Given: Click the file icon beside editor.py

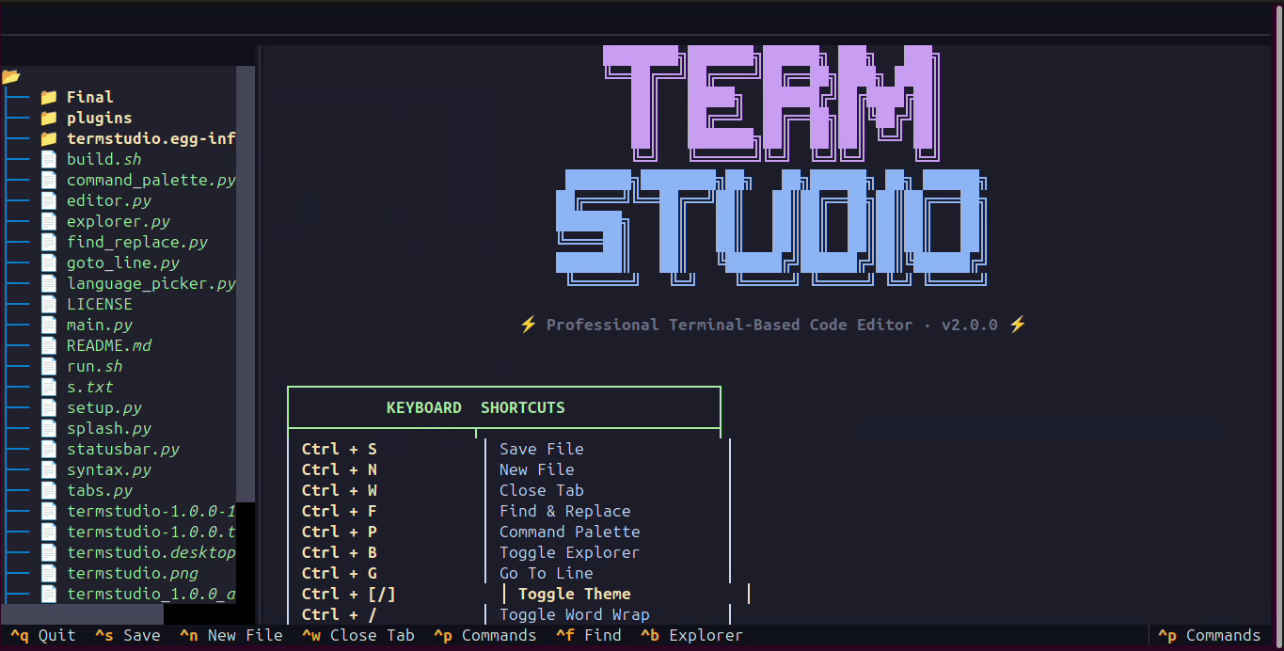Looking at the screenshot, I should [48, 201].
